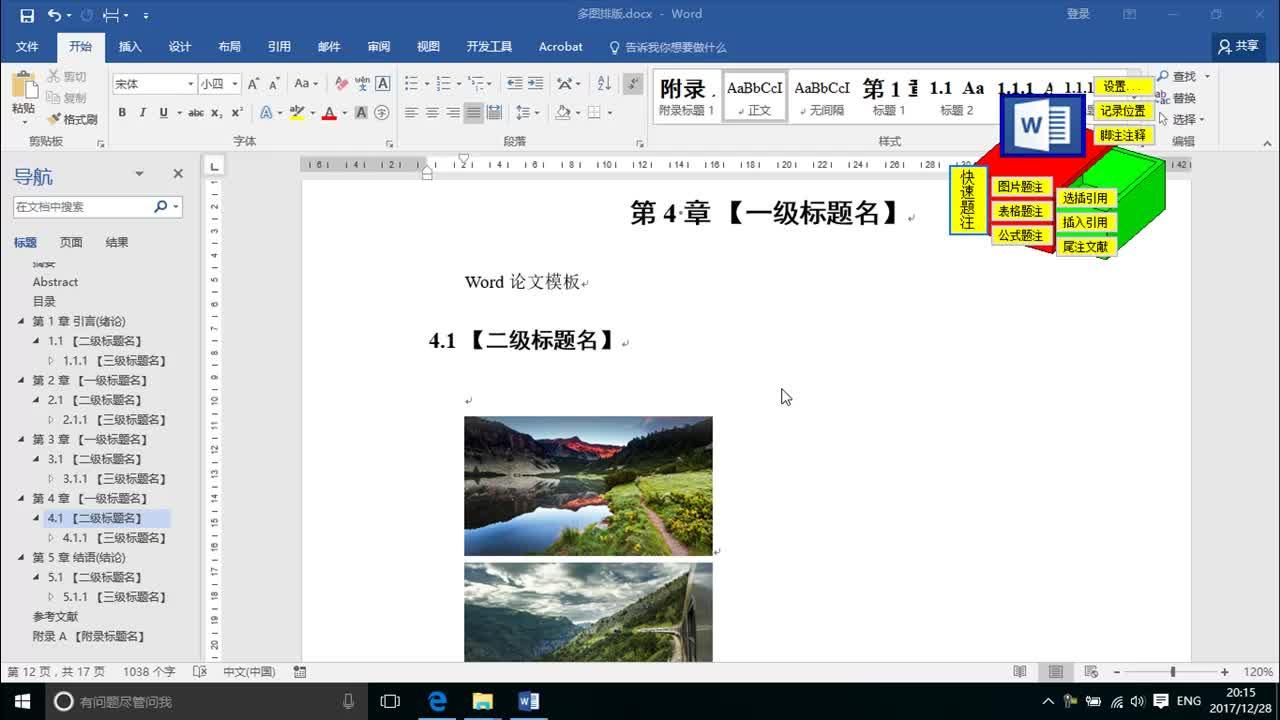Toggle Italic formatting
This screenshot has height=720, width=1280.
[142, 113]
